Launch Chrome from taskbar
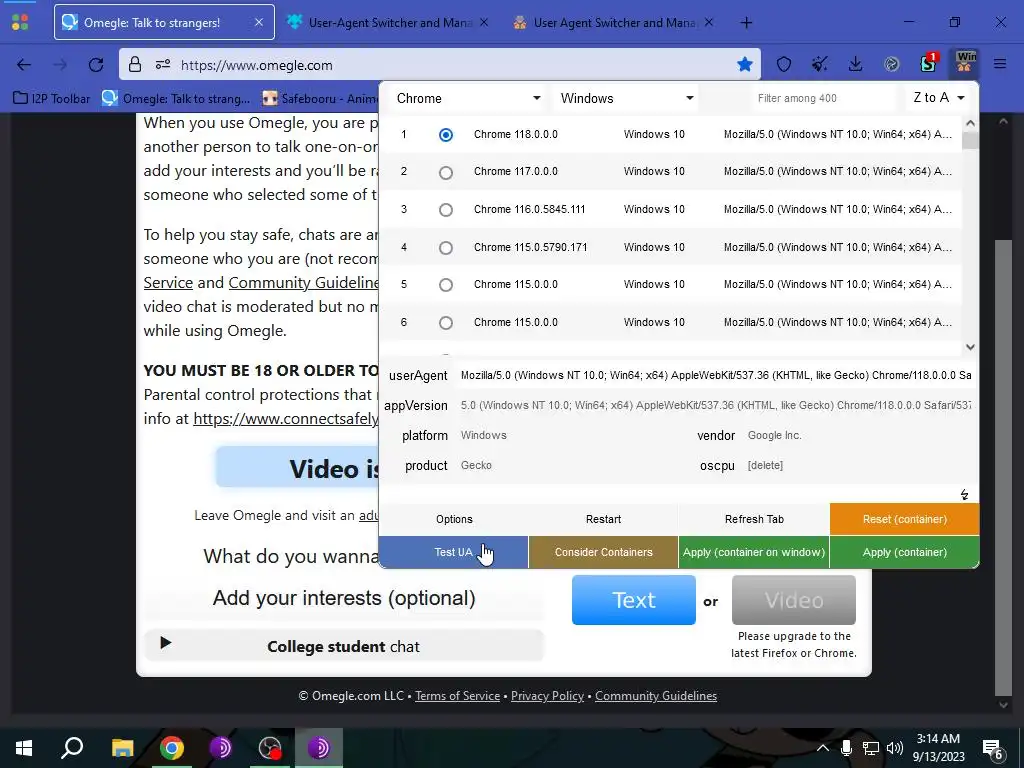Screen dimensions: 1024x768 coord(172,748)
